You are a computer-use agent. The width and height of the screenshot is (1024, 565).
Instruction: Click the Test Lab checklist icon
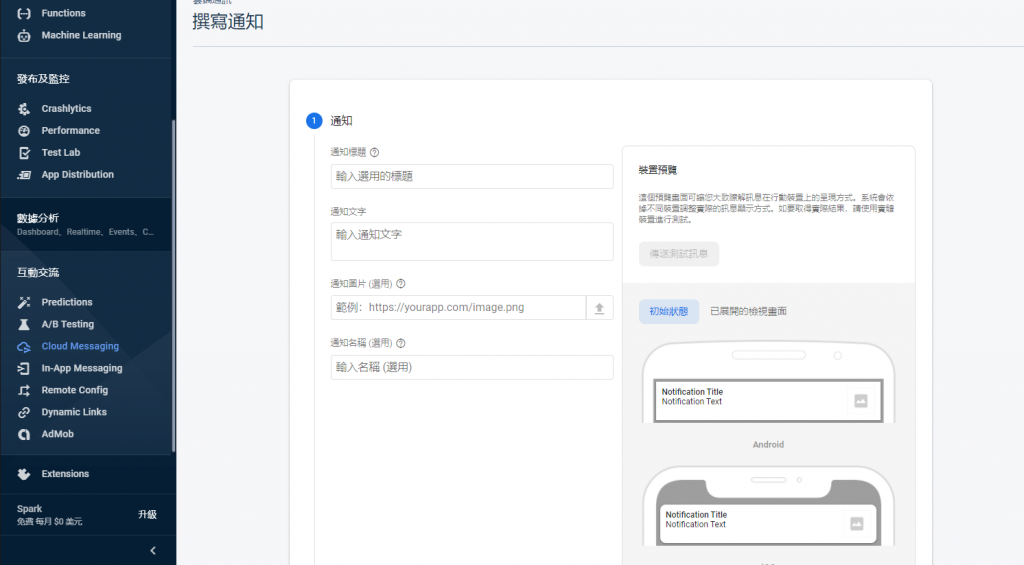24,153
